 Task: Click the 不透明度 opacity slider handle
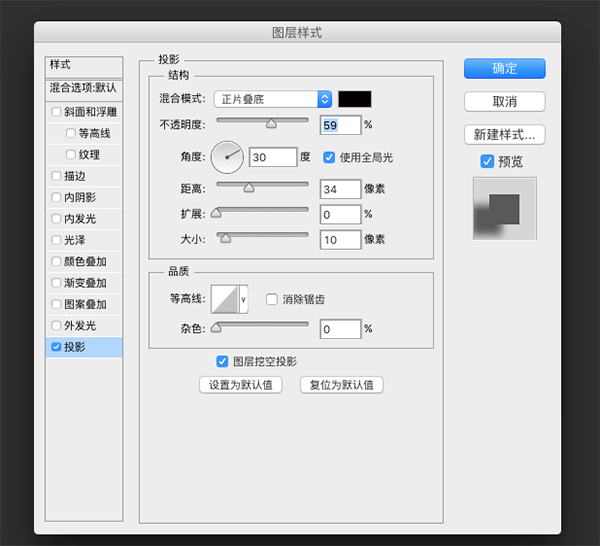point(270,124)
